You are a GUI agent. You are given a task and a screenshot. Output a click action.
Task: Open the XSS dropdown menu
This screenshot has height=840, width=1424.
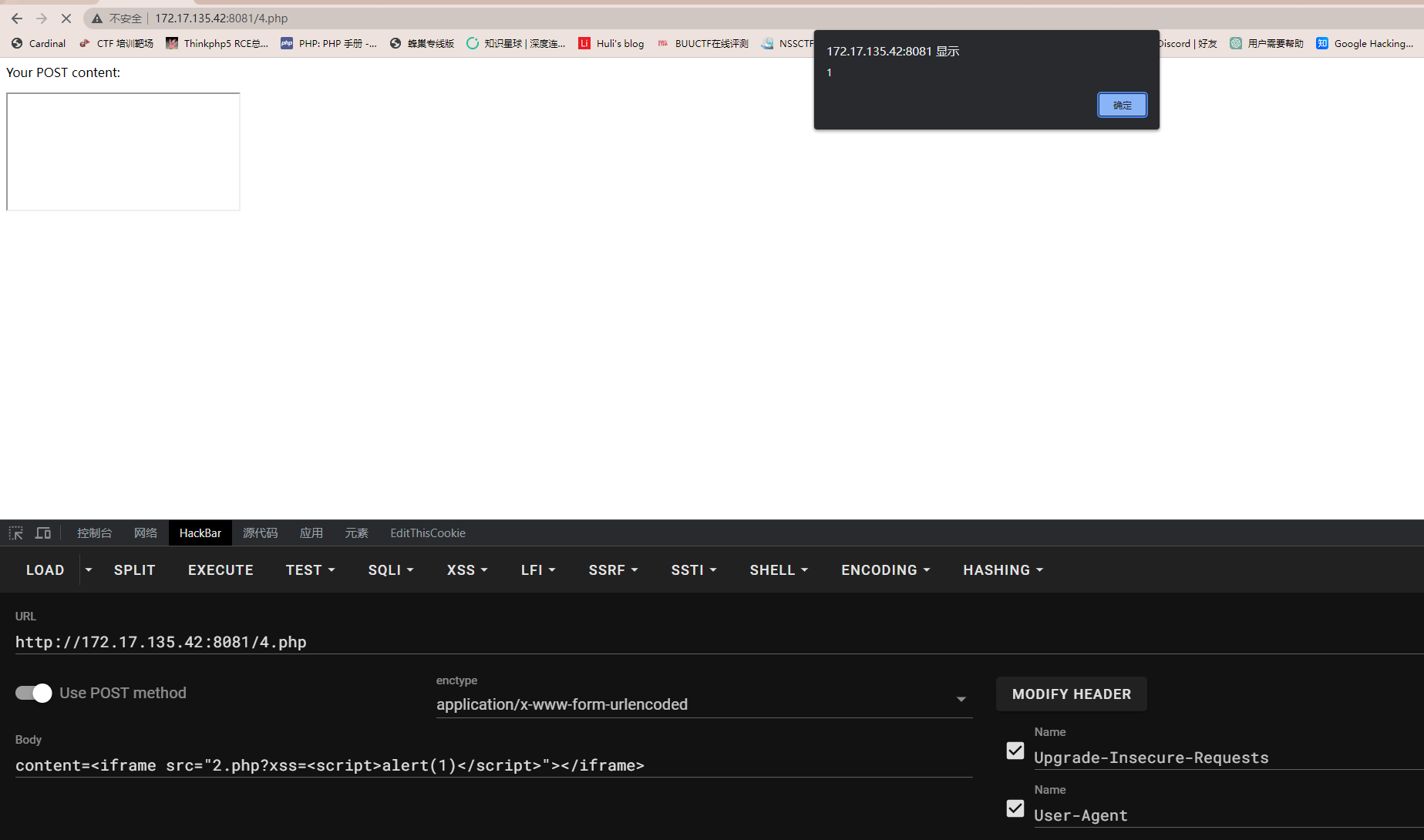tap(467, 570)
